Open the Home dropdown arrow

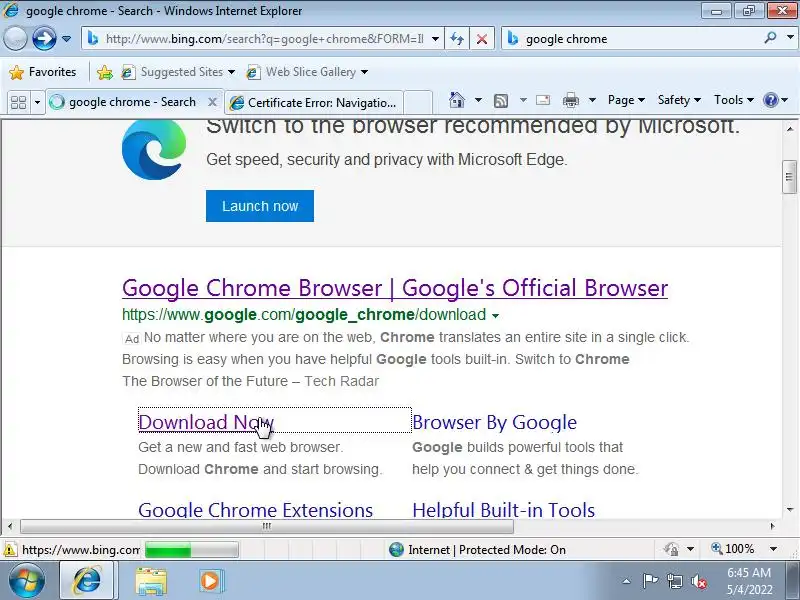tap(478, 100)
